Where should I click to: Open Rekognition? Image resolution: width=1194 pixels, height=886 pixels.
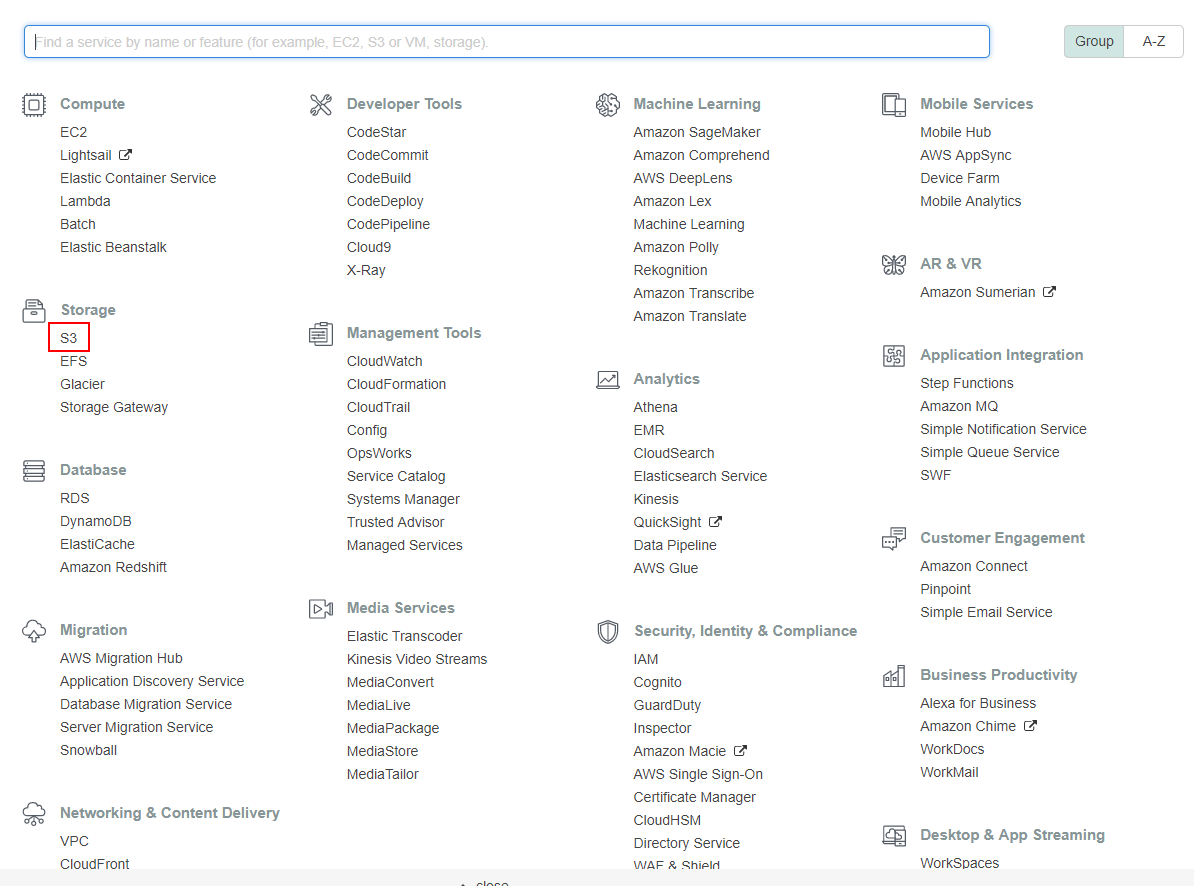click(x=670, y=270)
